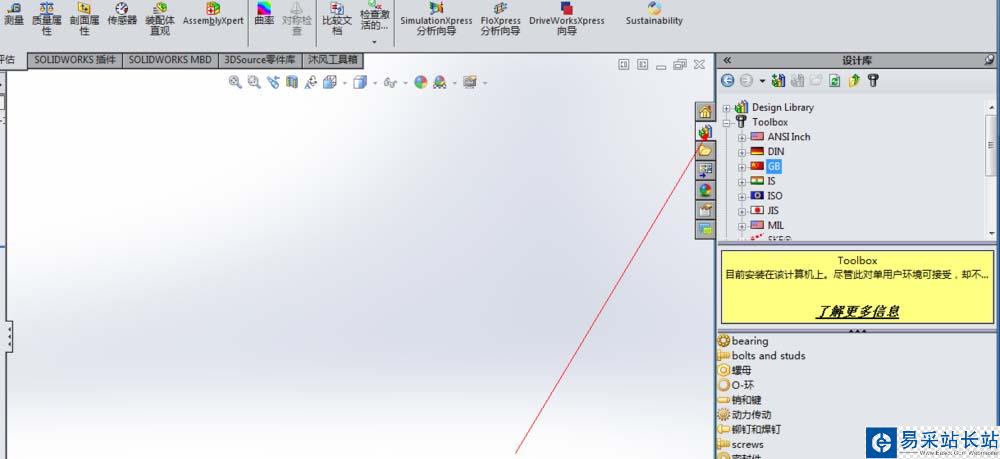This screenshot has width=1000, height=459.
Task: Click Zoom to Fit in view toolbar
Action: tap(235, 82)
